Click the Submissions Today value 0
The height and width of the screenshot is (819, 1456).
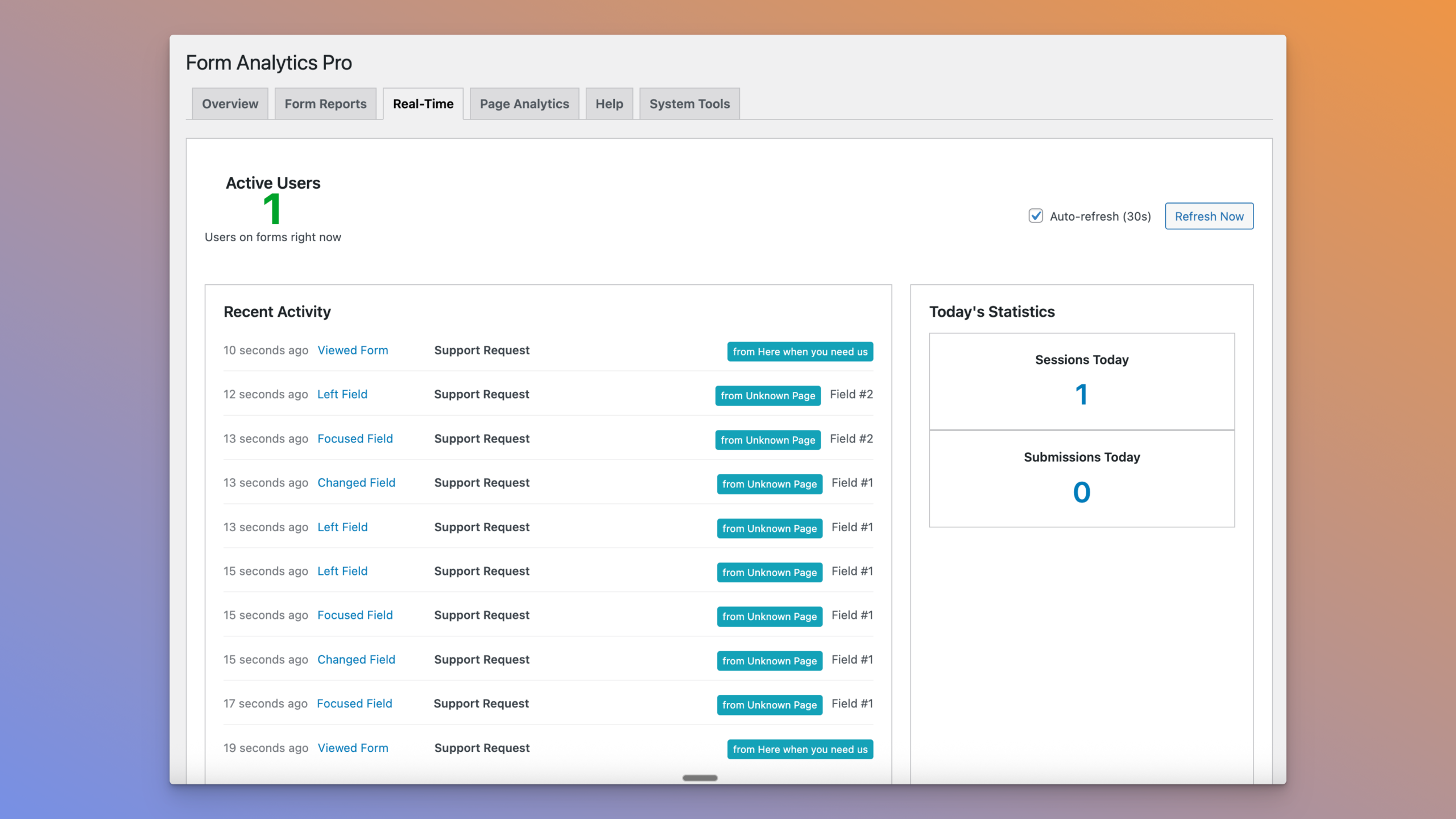tap(1082, 492)
